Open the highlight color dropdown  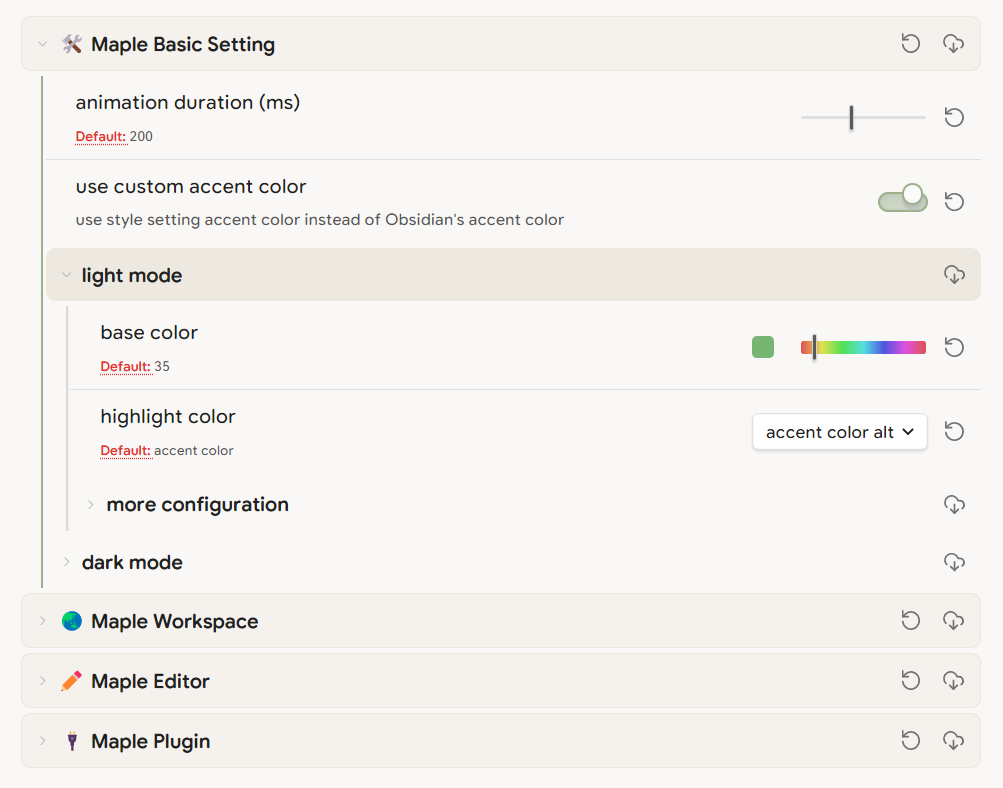(x=839, y=432)
